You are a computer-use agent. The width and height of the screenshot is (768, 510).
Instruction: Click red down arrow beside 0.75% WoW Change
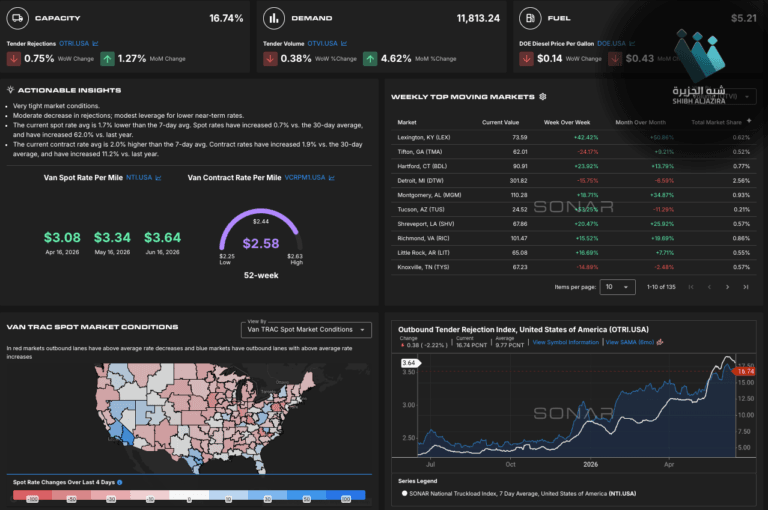pos(13,59)
